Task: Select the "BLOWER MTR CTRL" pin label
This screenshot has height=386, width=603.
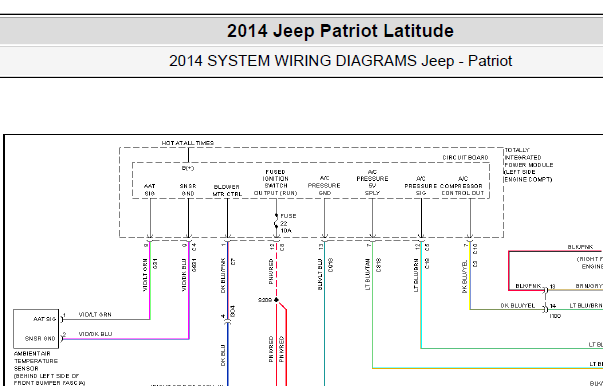Action: pyautogui.click(x=227, y=190)
